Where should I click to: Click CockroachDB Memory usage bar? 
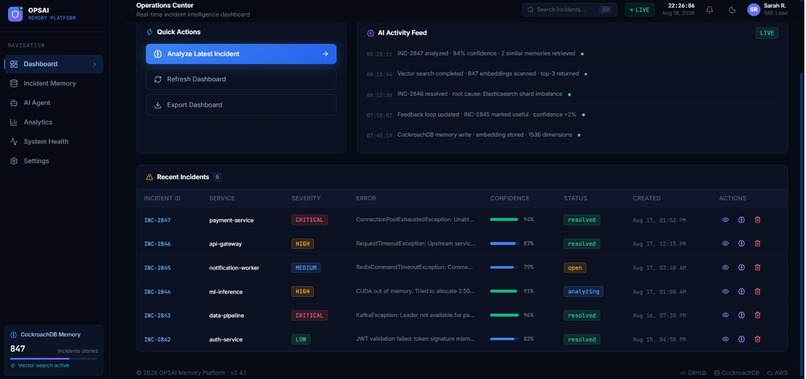53,358
